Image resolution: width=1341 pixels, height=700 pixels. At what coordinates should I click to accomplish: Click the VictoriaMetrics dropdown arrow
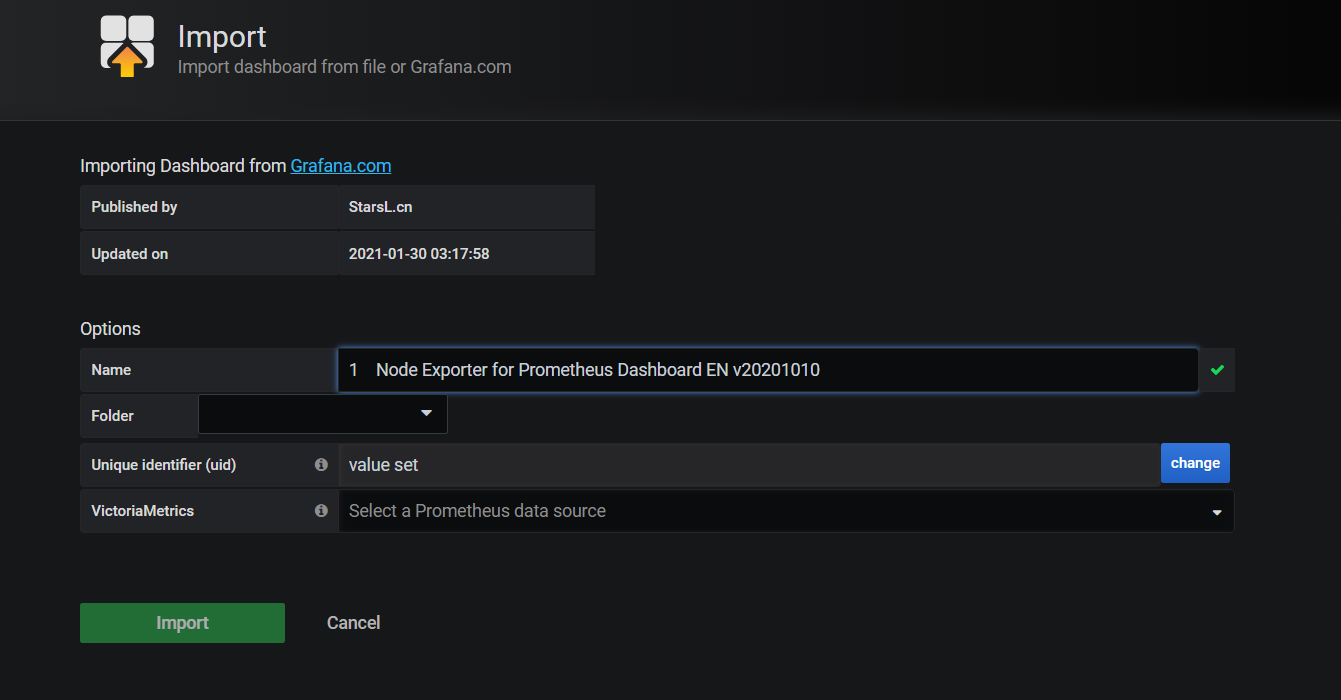[x=1217, y=512]
